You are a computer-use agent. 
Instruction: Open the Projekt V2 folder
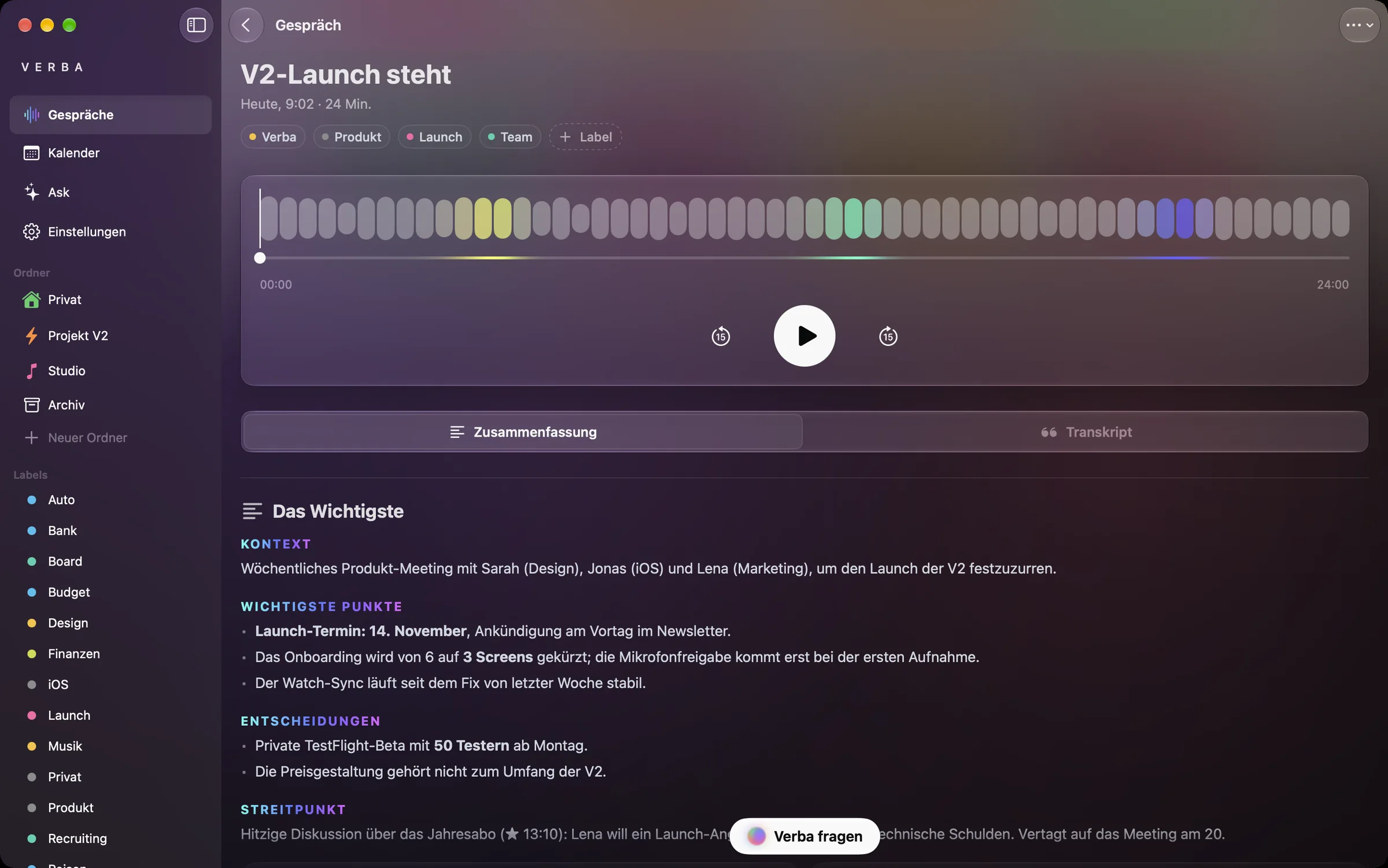tap(110, 335)
